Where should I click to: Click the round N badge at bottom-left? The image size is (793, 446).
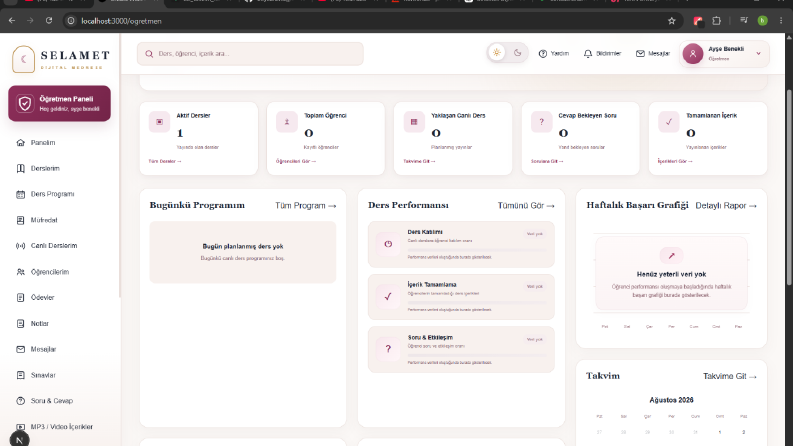point(19,439)
